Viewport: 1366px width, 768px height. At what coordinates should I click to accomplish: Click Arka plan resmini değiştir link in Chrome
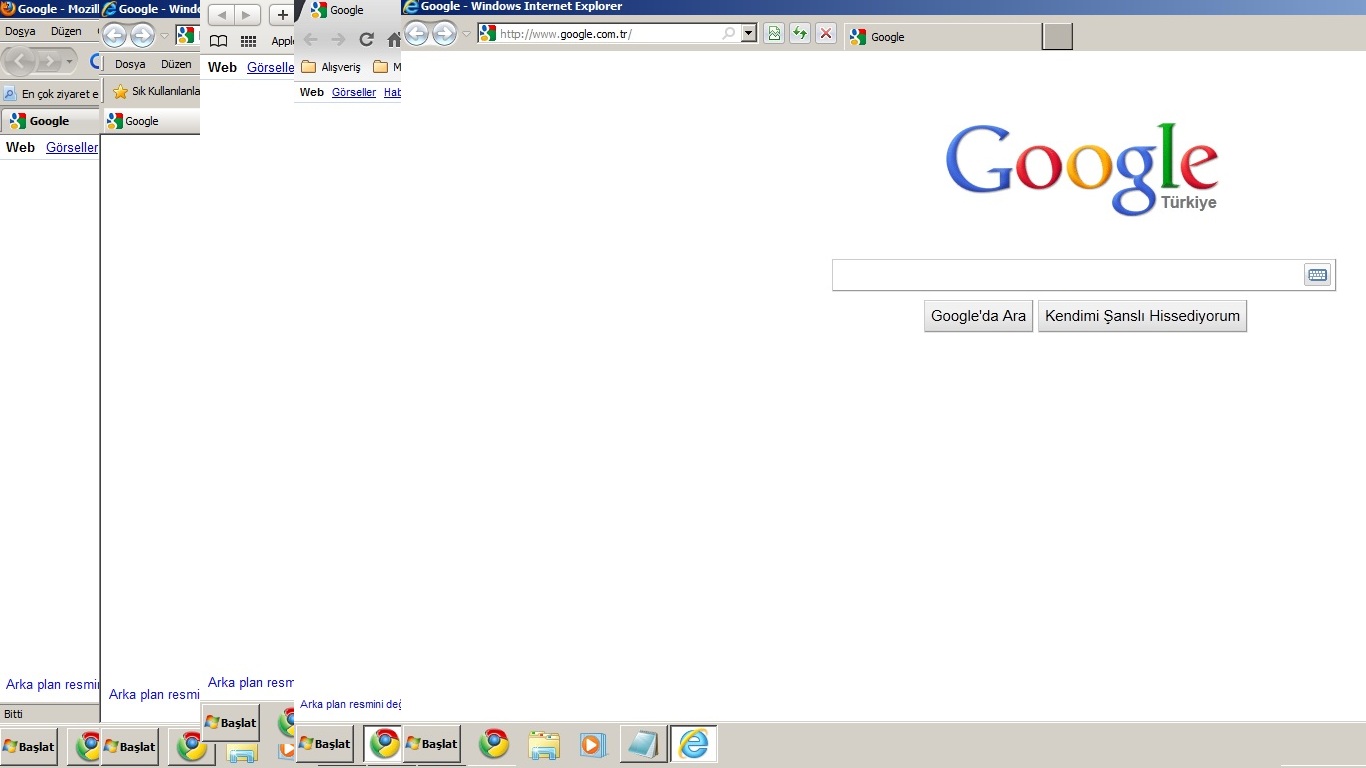(350, 704)
